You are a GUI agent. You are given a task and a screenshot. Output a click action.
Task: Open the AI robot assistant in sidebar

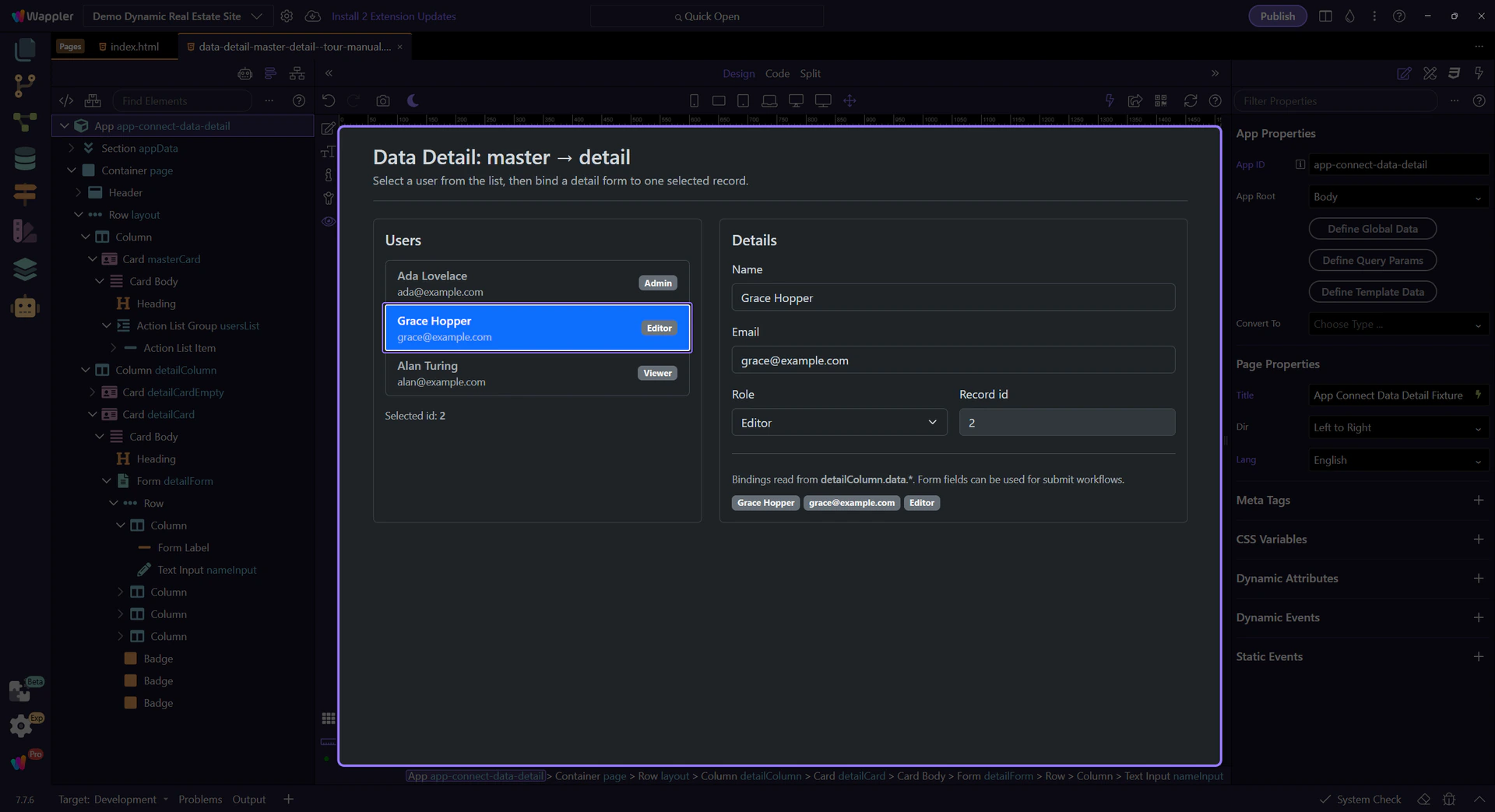pyautogui.click(x=25, y=307)
